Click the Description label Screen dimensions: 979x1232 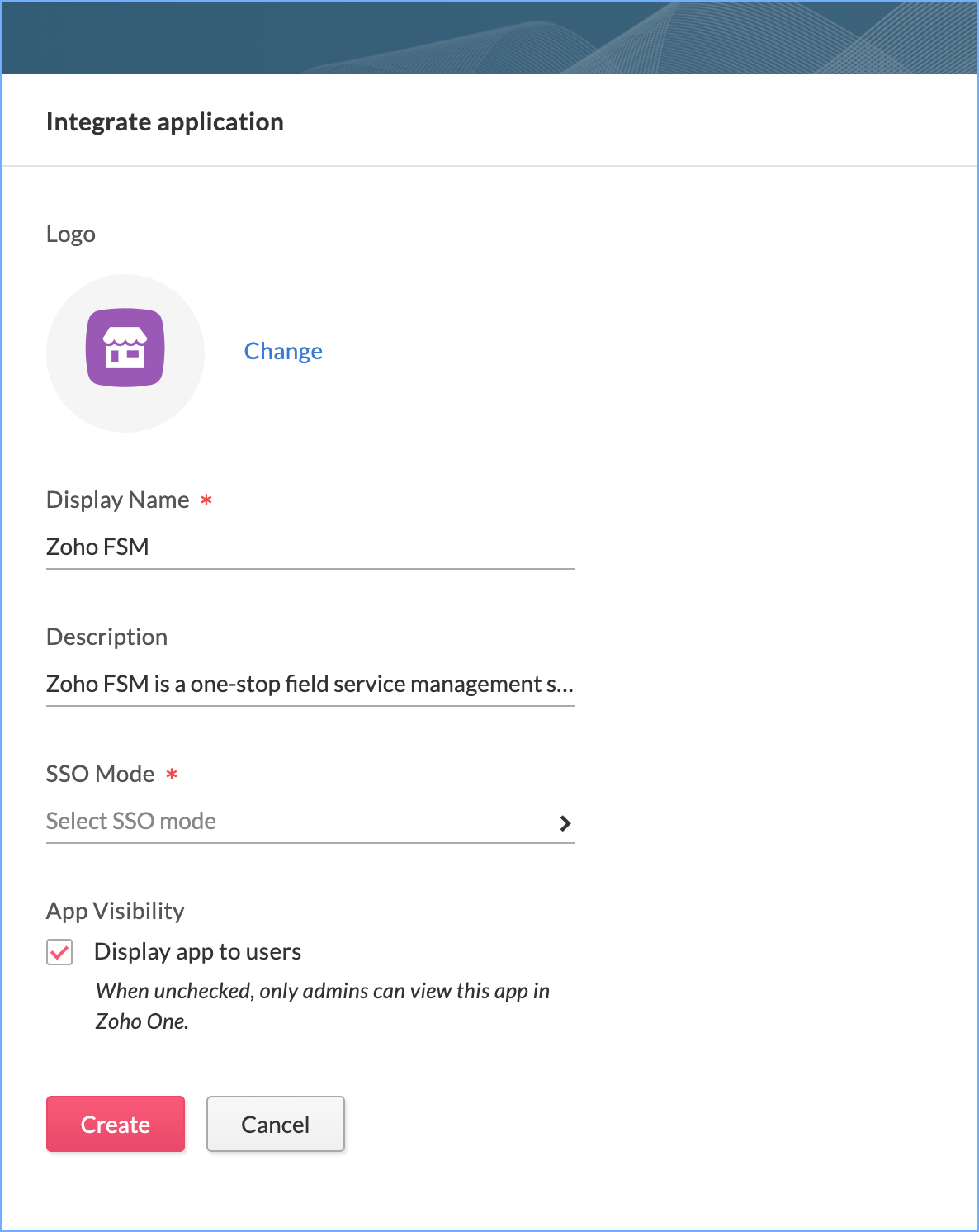[x=107, y=637]
